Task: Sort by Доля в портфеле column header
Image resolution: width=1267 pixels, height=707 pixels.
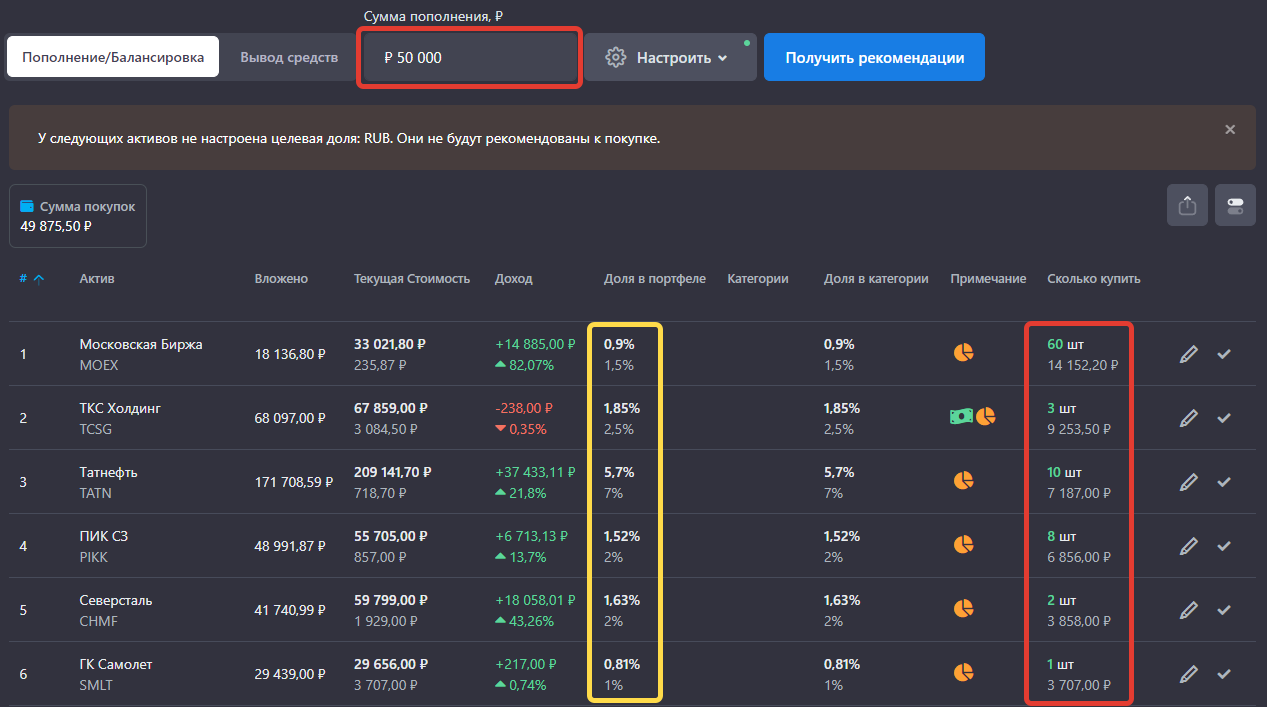Action: click(x=655, y=279)
